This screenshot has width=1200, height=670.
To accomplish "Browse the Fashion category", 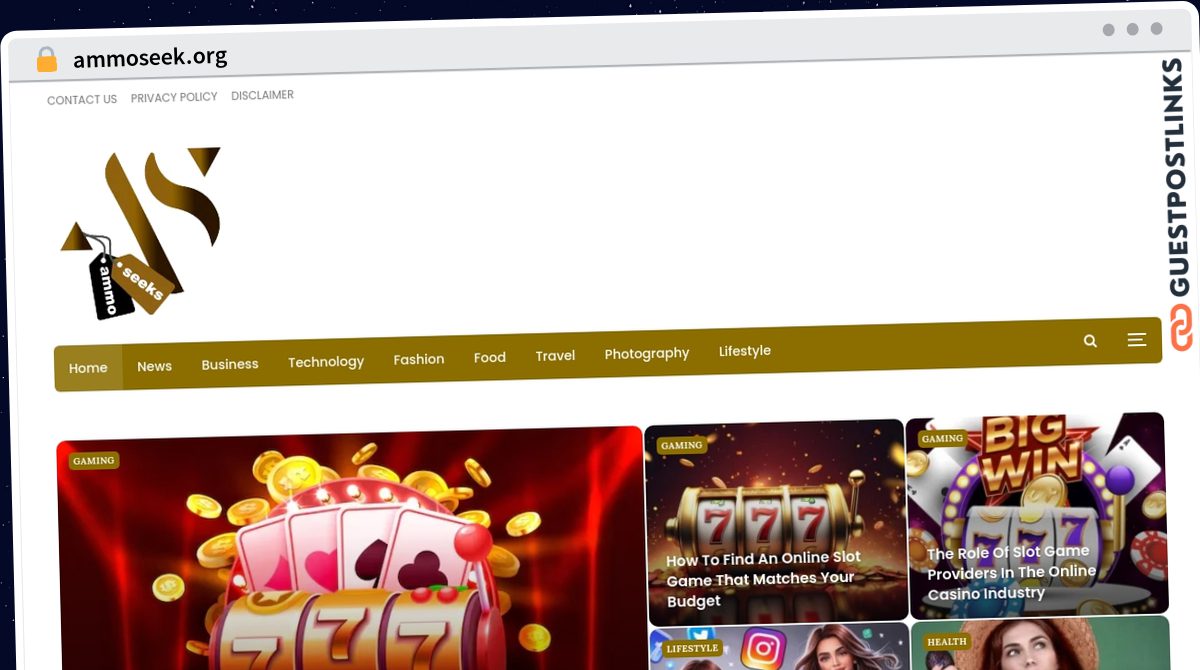I will (419, 359).
